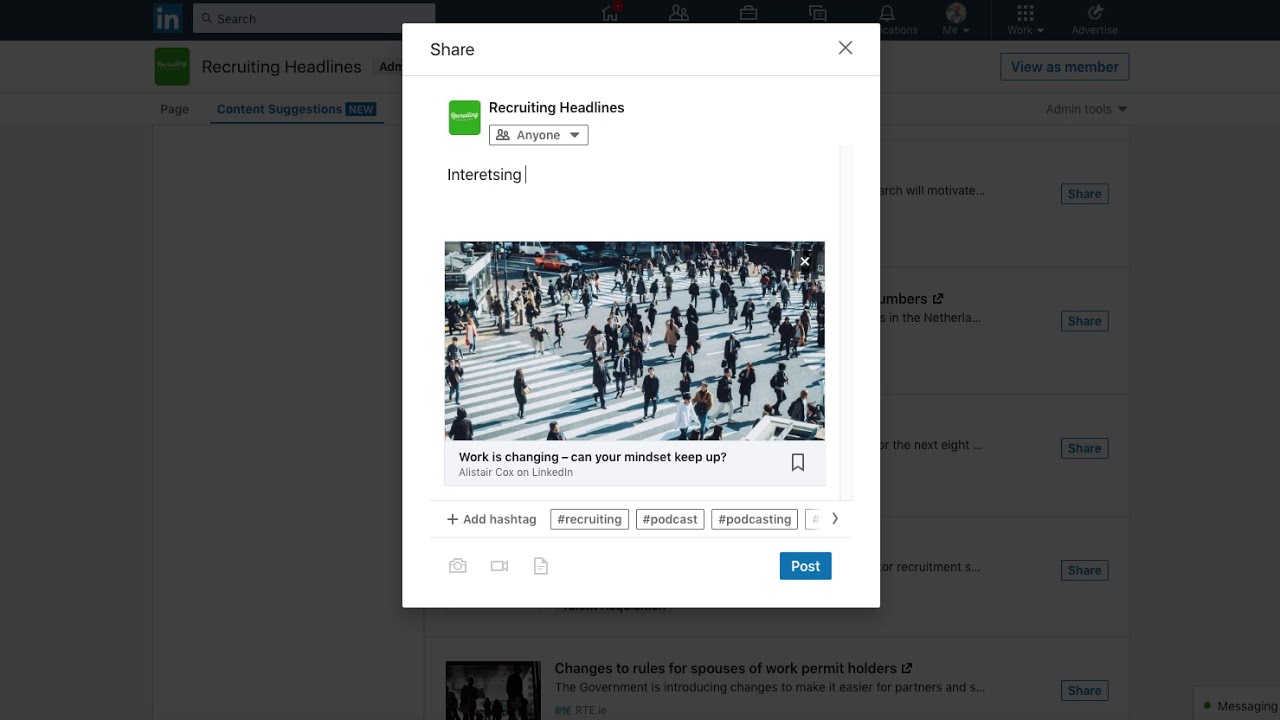Open the Me profile avatar menu
Viewport: 1280px width, 720px height.
point(956,18)
